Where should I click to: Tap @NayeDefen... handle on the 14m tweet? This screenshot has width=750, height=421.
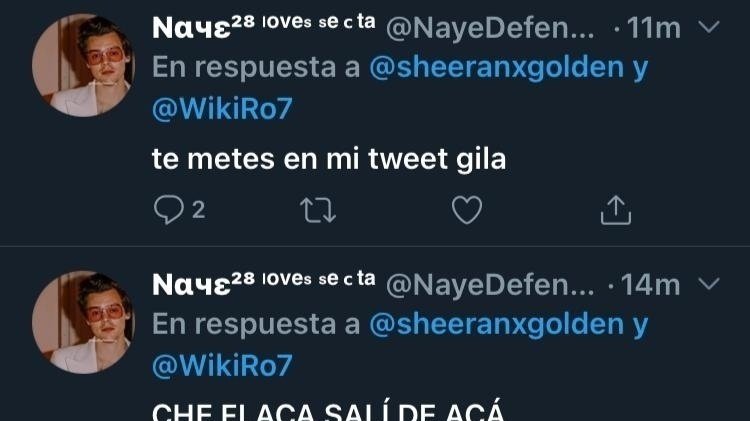(490, 286)
